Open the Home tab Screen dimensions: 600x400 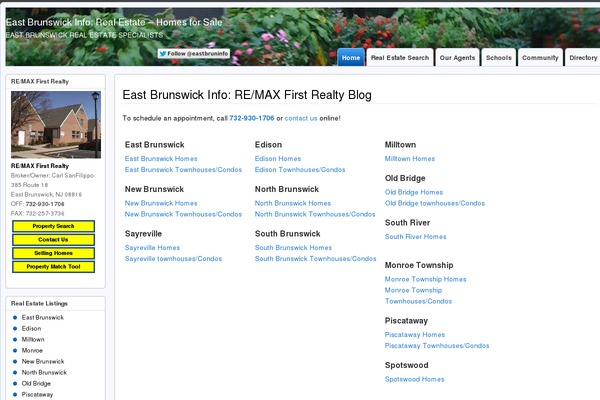(351, 57)
